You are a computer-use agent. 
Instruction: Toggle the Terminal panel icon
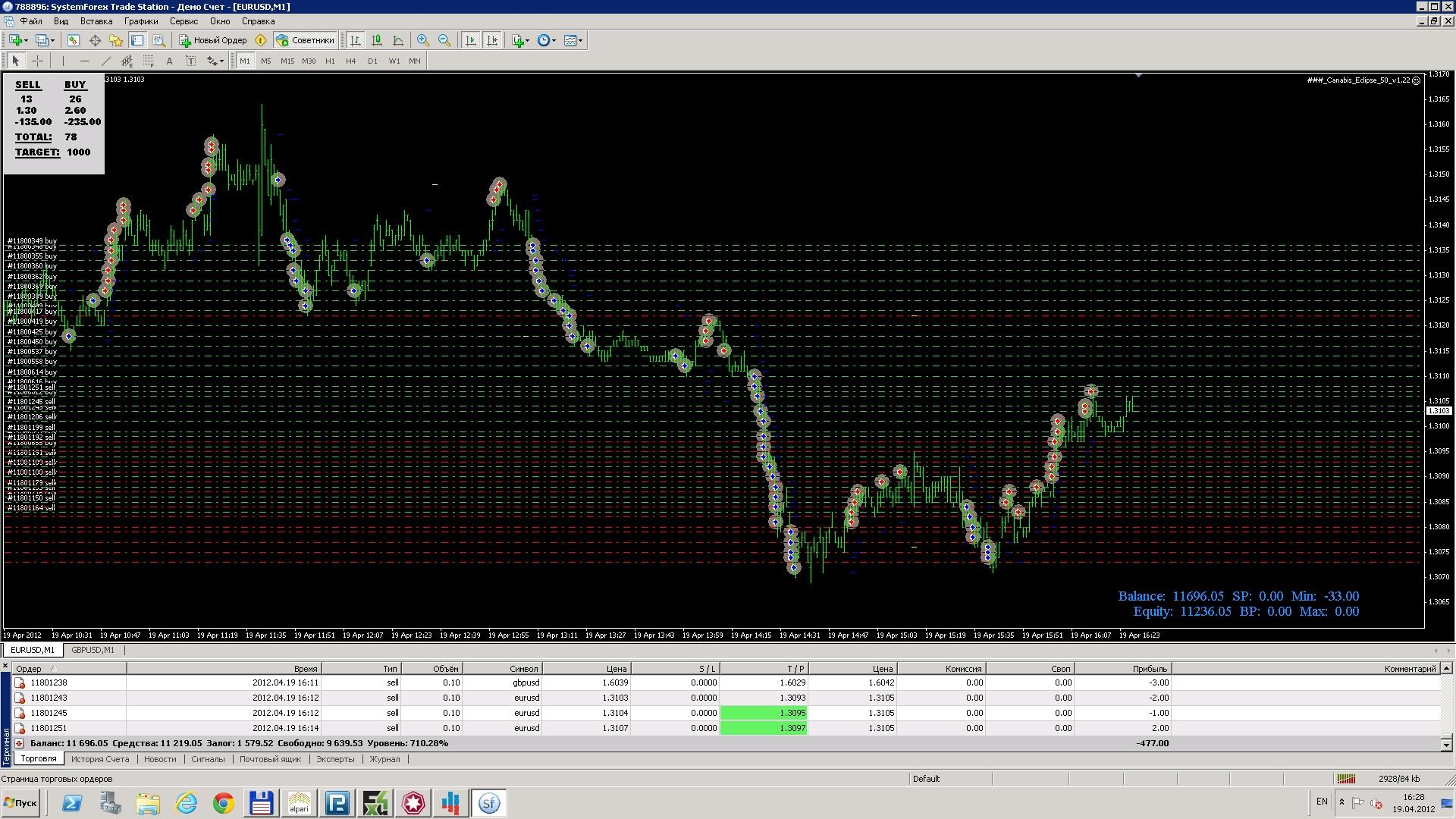click(137, 40)
